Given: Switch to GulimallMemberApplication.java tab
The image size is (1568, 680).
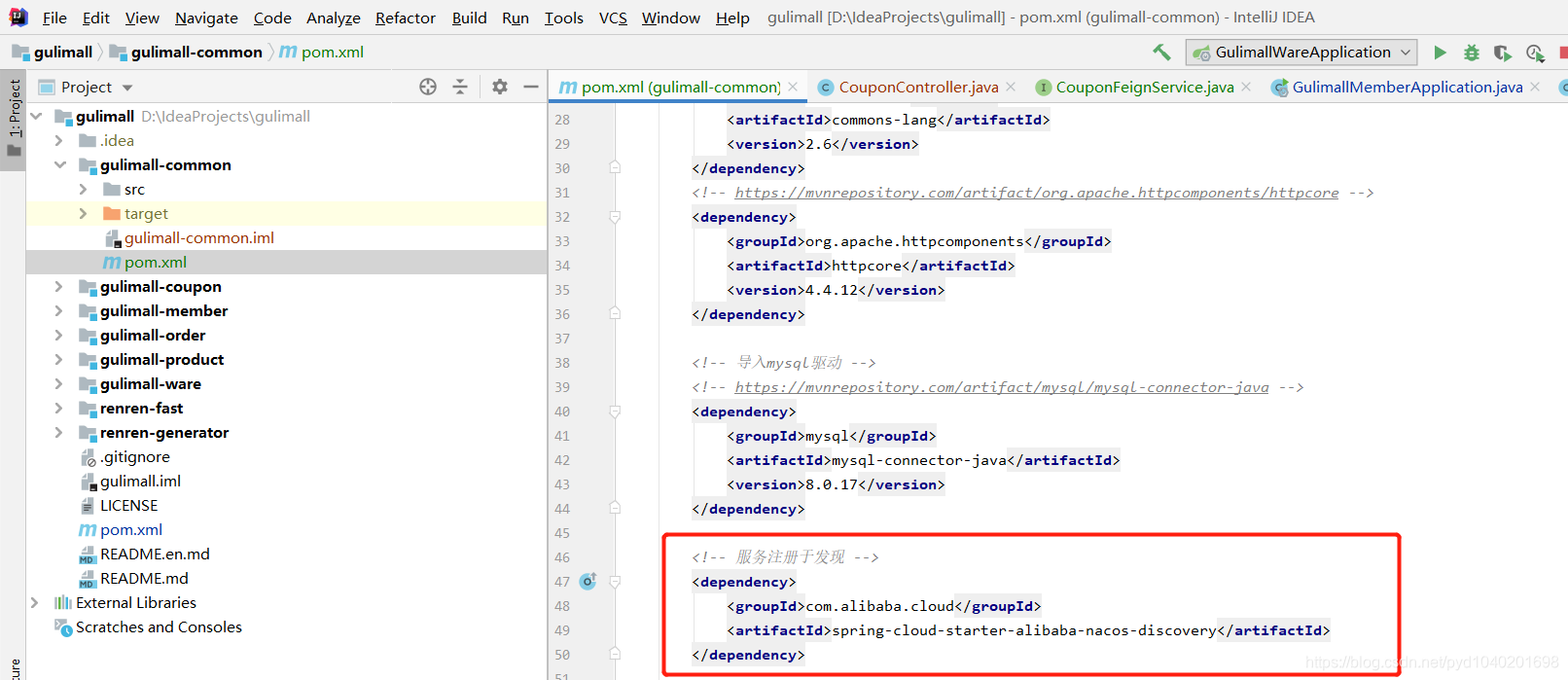Looking at the screenshot, I should pyautogui.click(x=1408, y=87).
